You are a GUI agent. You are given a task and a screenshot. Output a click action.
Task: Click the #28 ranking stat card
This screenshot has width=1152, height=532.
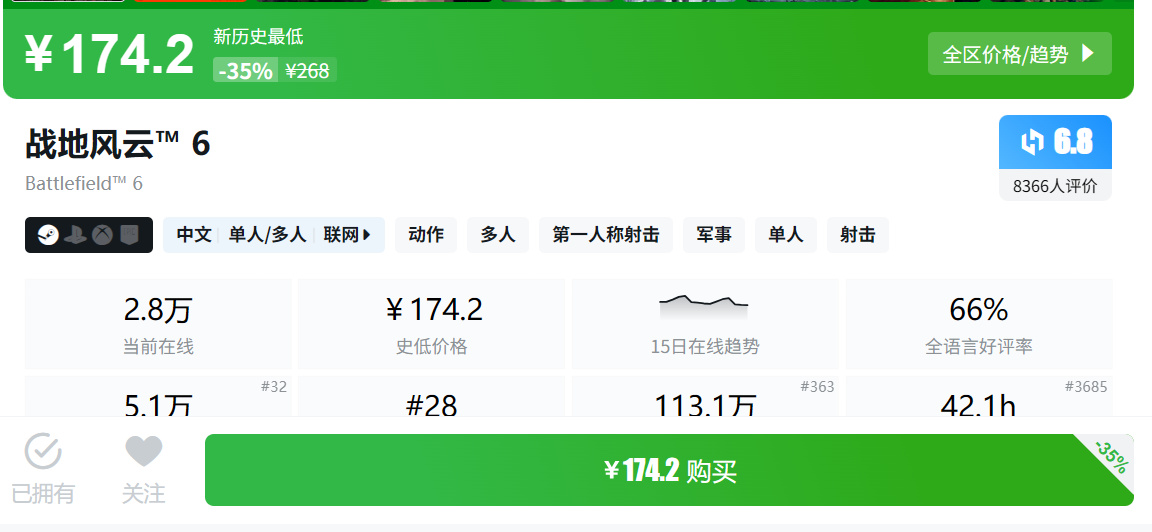(x=432, y=397)
